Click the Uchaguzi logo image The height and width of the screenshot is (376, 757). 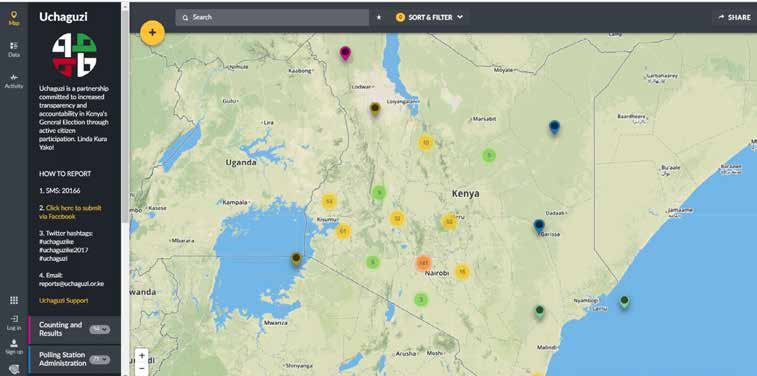(x=75, y=55)
